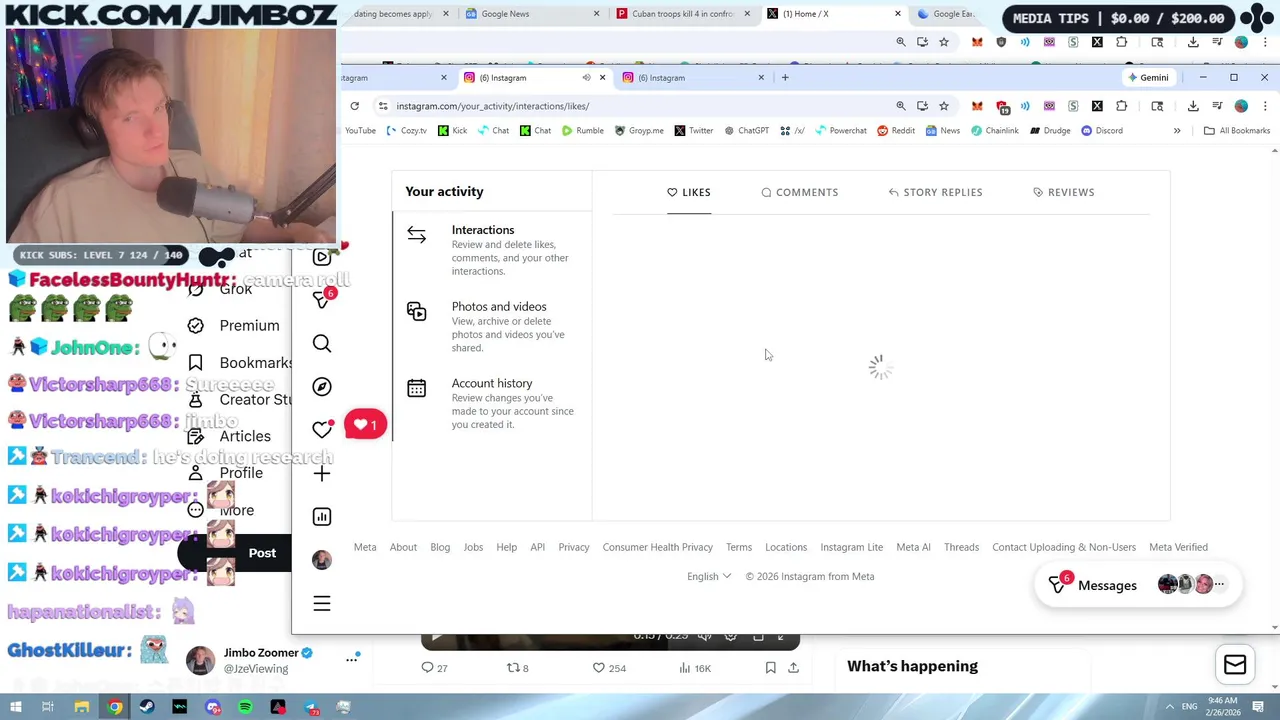Viewport: 1280px width, 720px height.
Task: Open Instagram Reels icon in sidebar
Action: point(322,257)
